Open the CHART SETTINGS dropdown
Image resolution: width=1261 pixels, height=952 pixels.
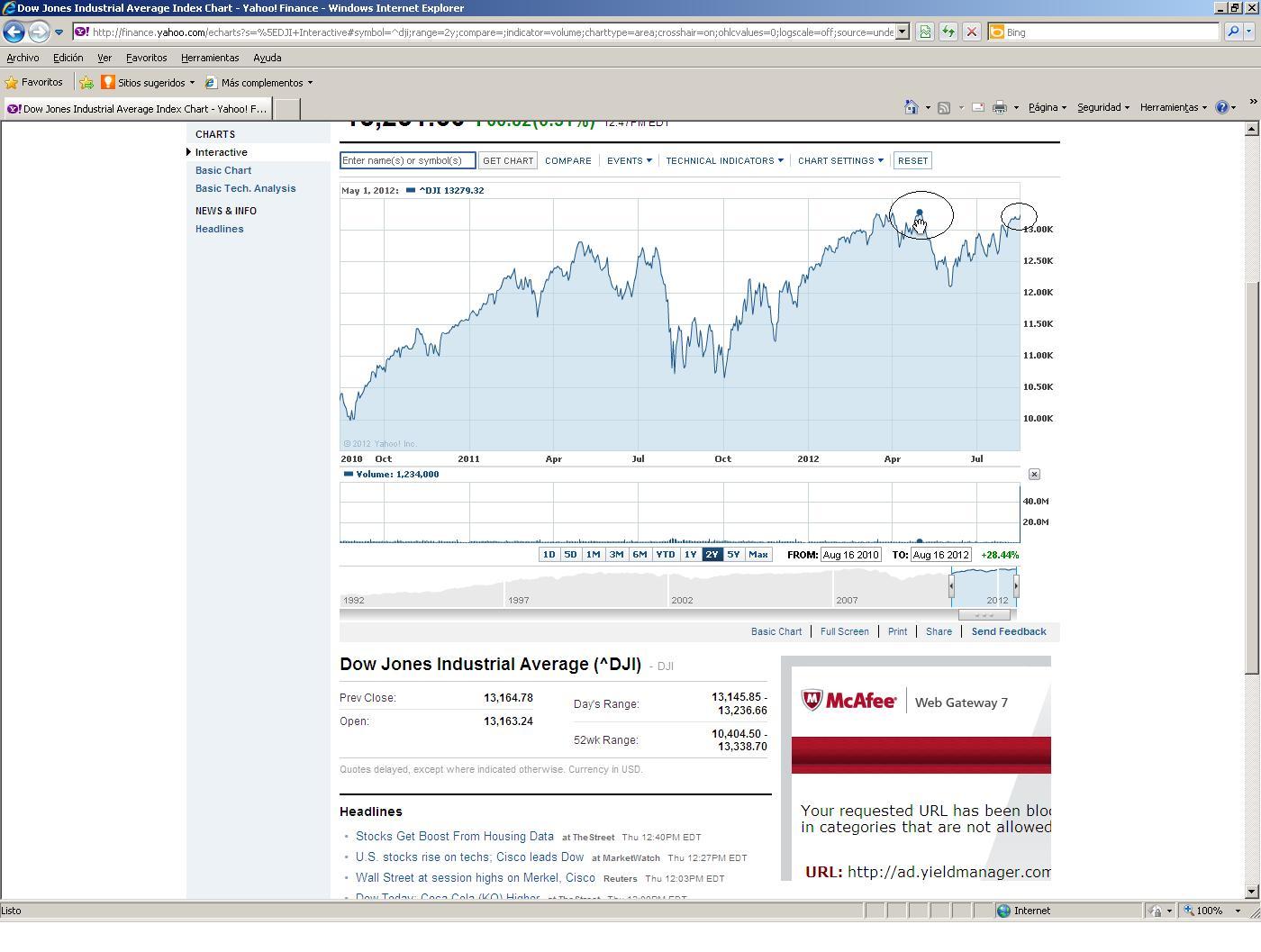[x=840, y=160]
